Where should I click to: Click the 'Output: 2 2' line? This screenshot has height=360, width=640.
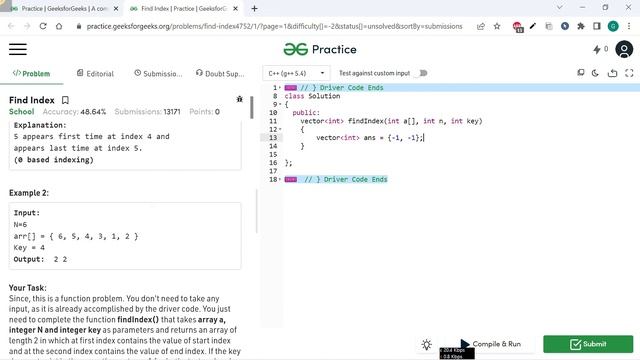(x=40, y=259)
